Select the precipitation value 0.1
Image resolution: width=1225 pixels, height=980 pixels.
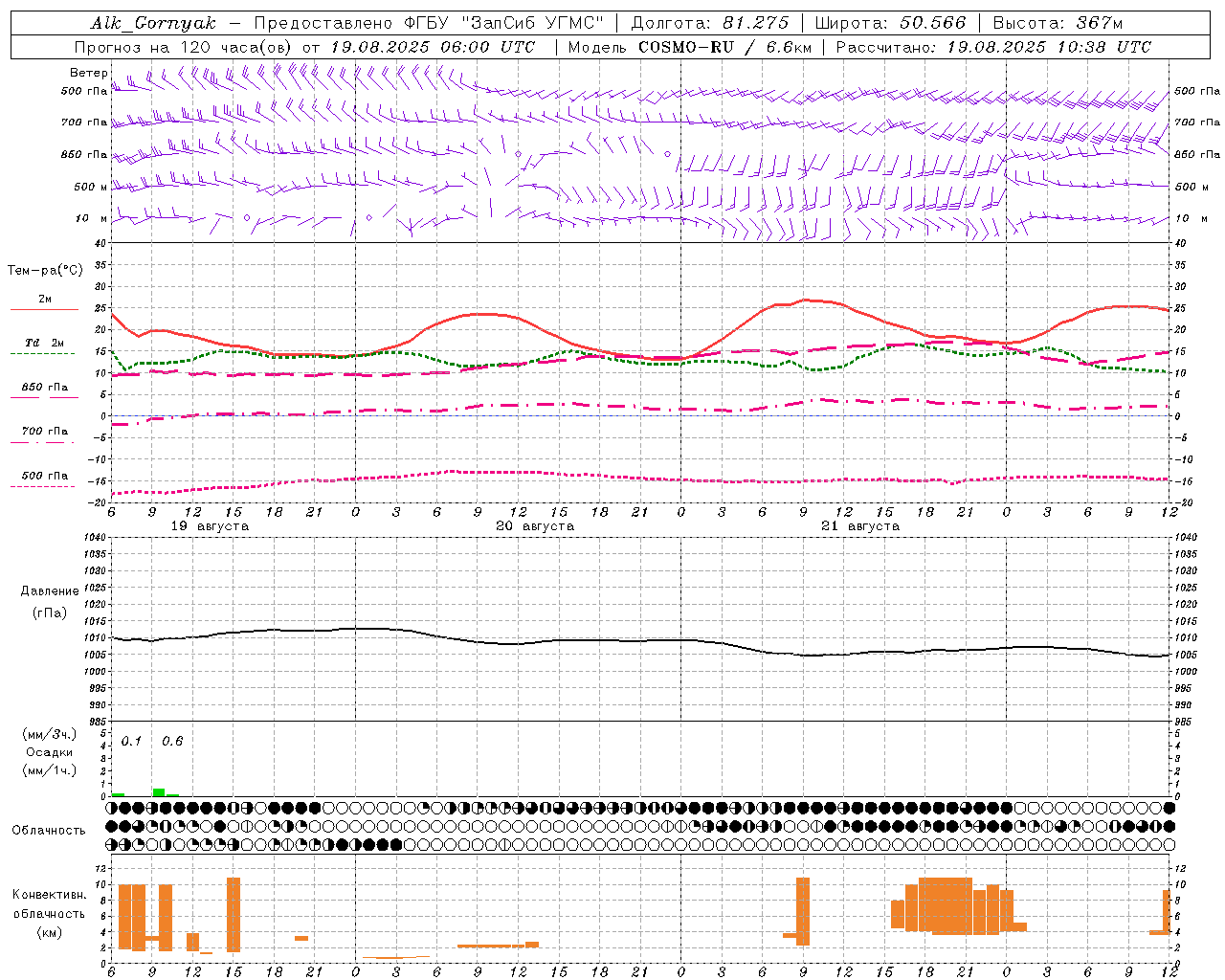coord(131,742)
